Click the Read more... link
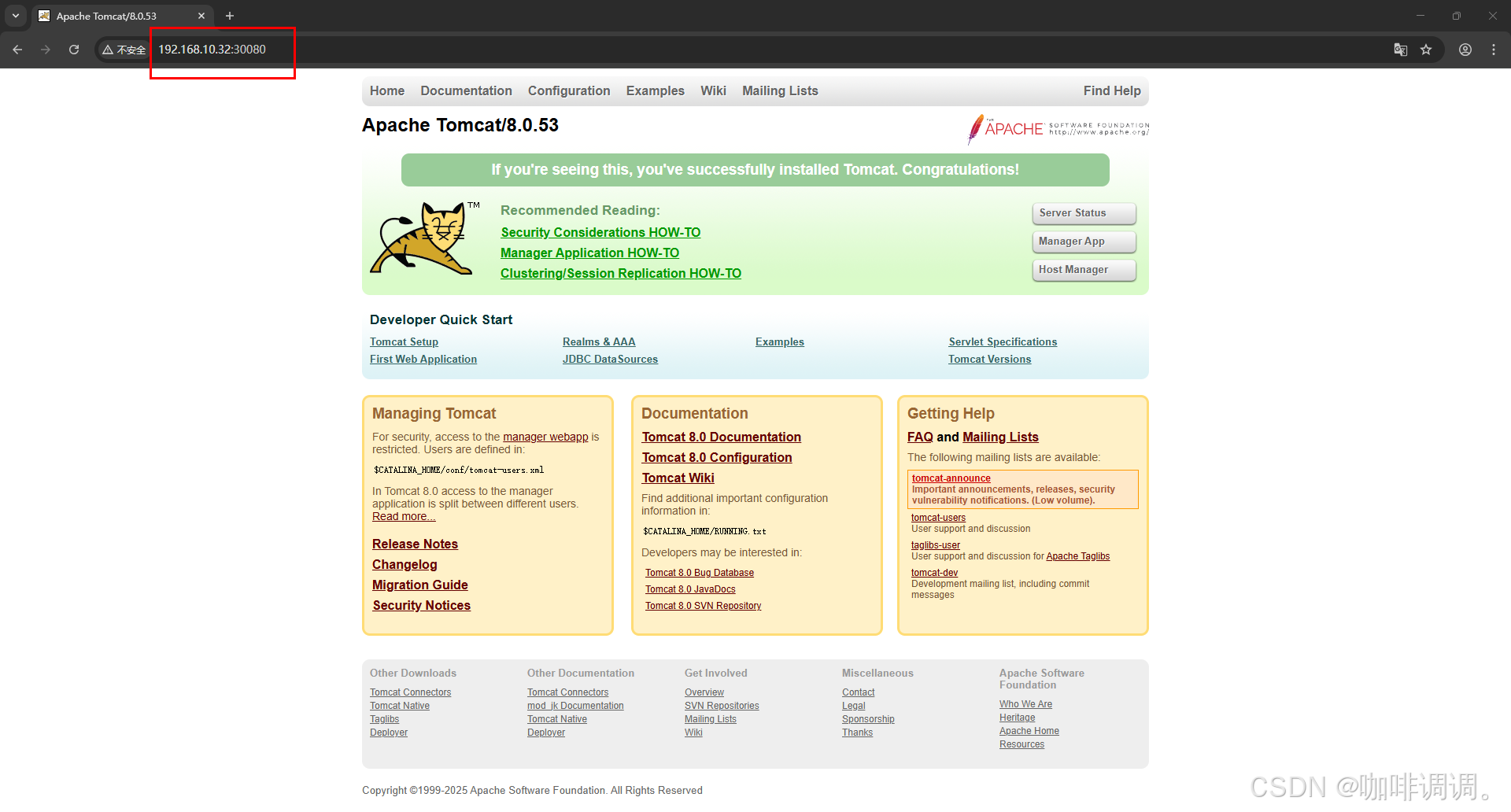 (404, 517)
